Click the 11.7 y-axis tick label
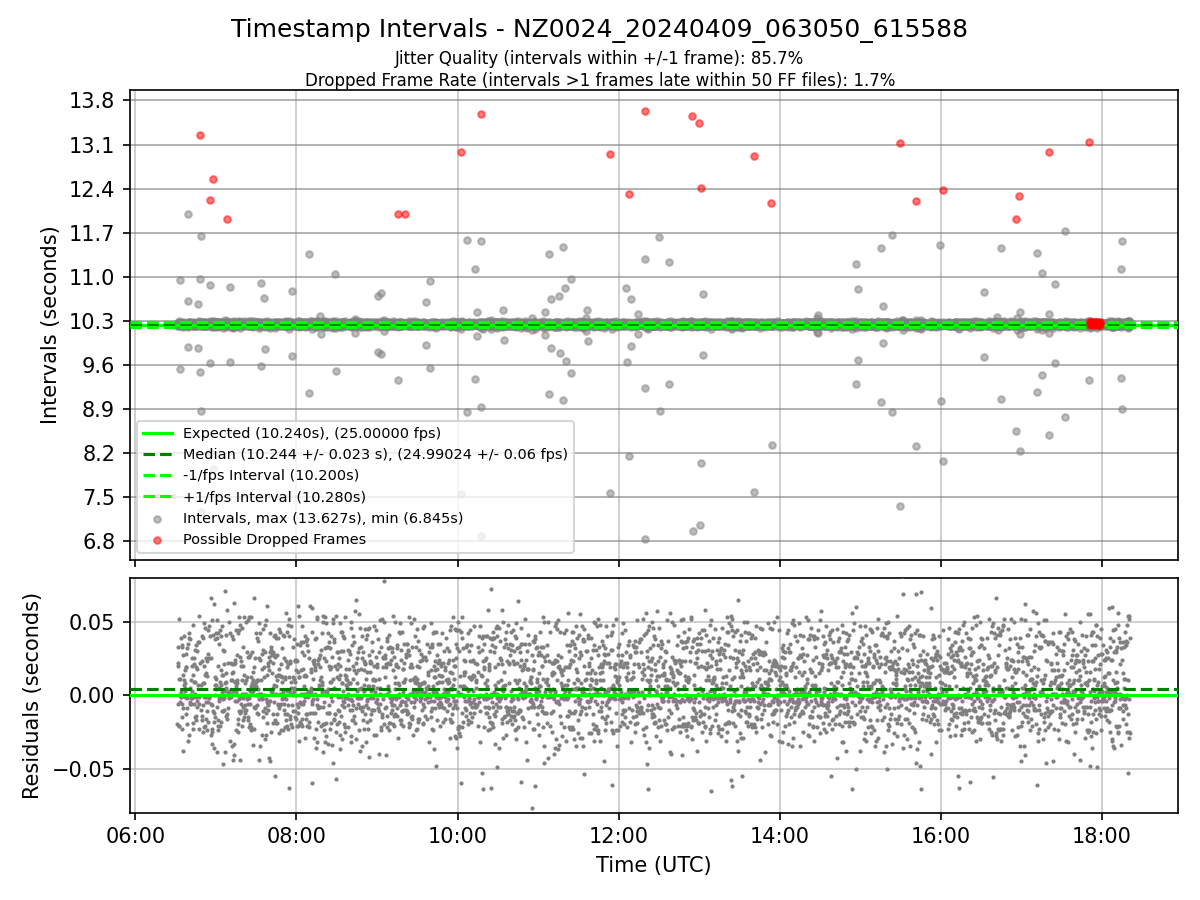 (94, 234)
